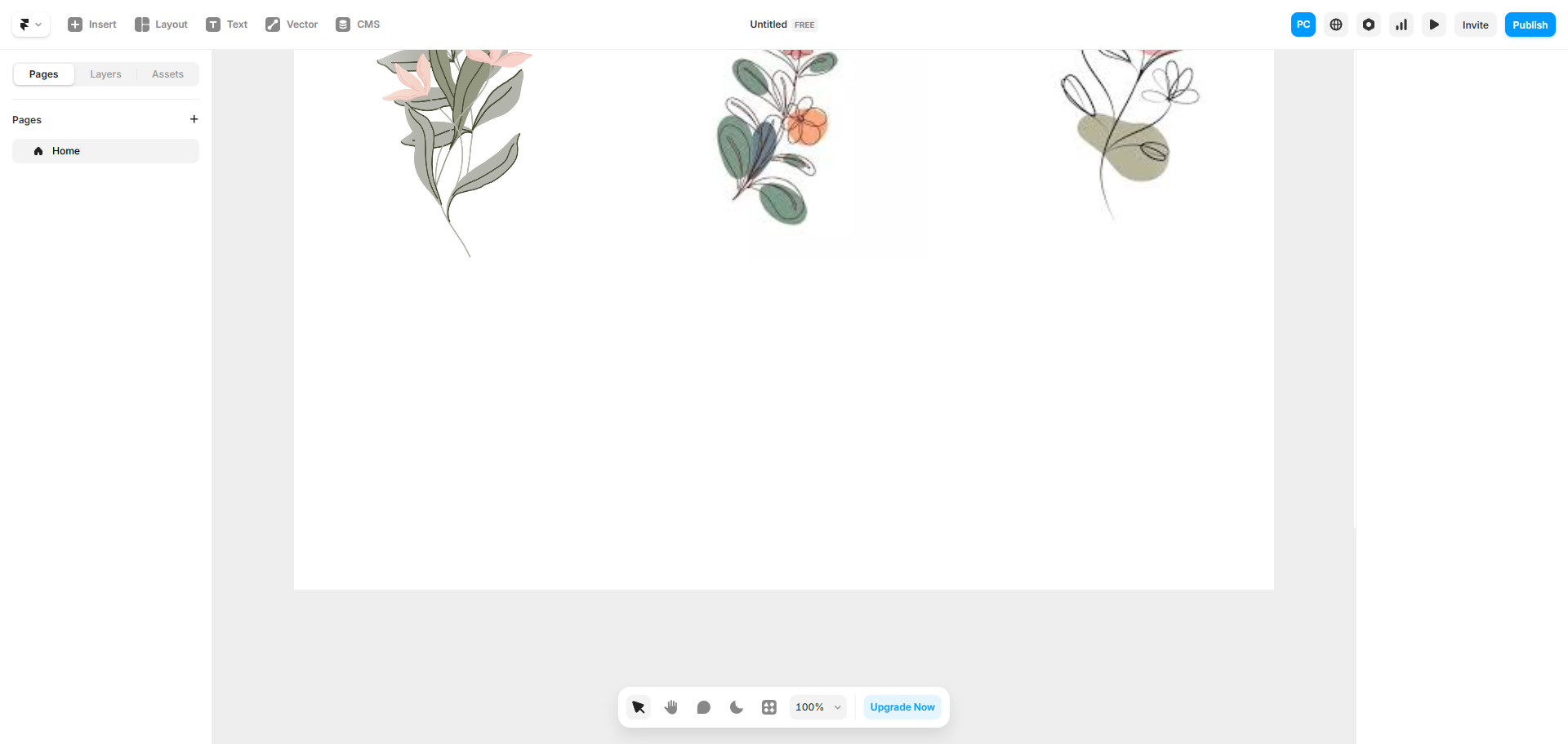Switch to the Layers tab
The image size is (1568, 744).
coord(105,74)
